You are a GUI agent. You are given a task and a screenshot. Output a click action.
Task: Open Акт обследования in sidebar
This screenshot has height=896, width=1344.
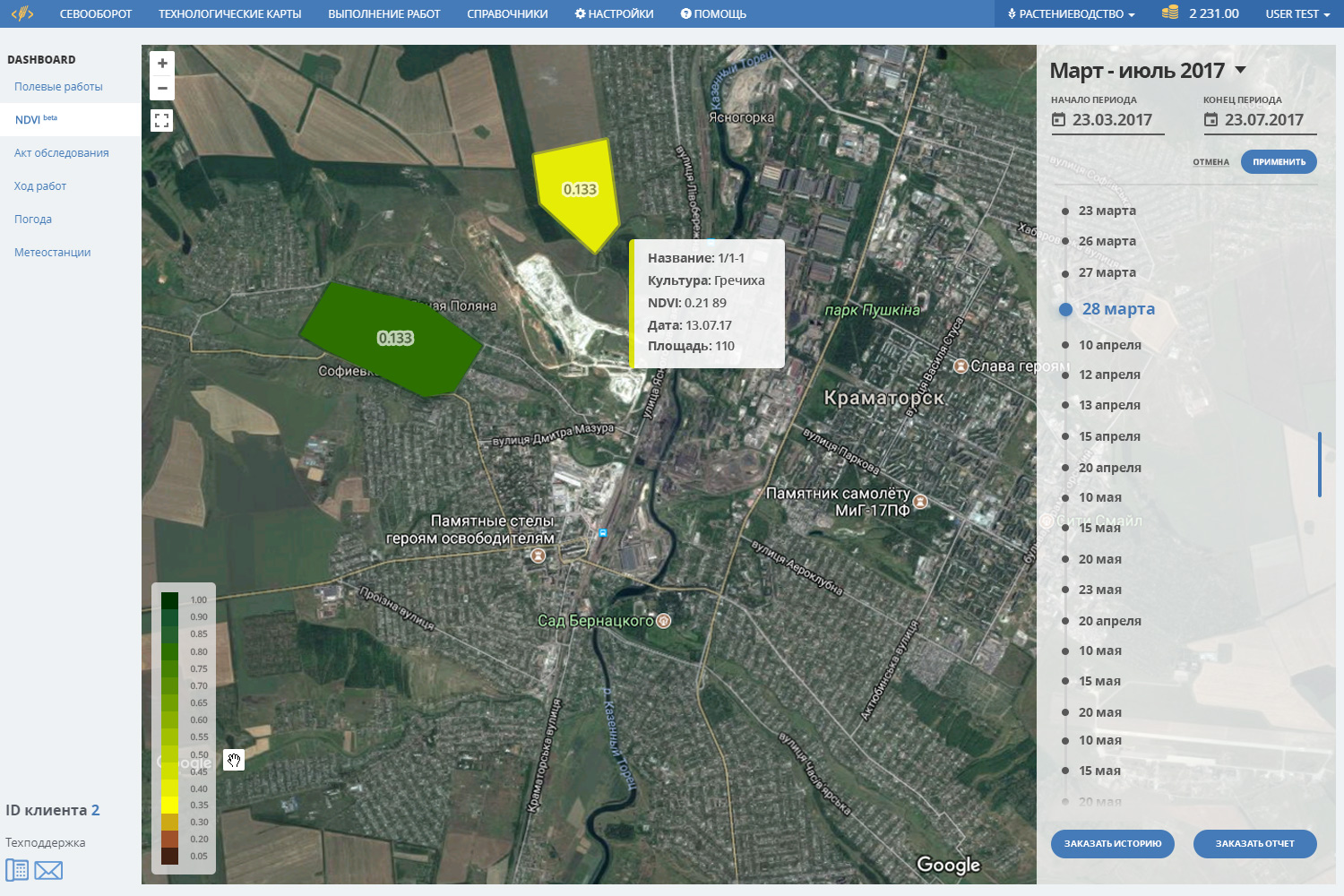62,153
